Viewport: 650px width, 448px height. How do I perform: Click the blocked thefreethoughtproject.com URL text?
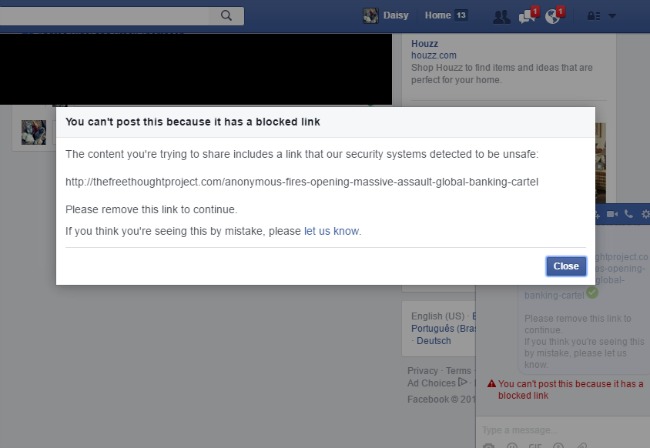[x=302, y=182]
